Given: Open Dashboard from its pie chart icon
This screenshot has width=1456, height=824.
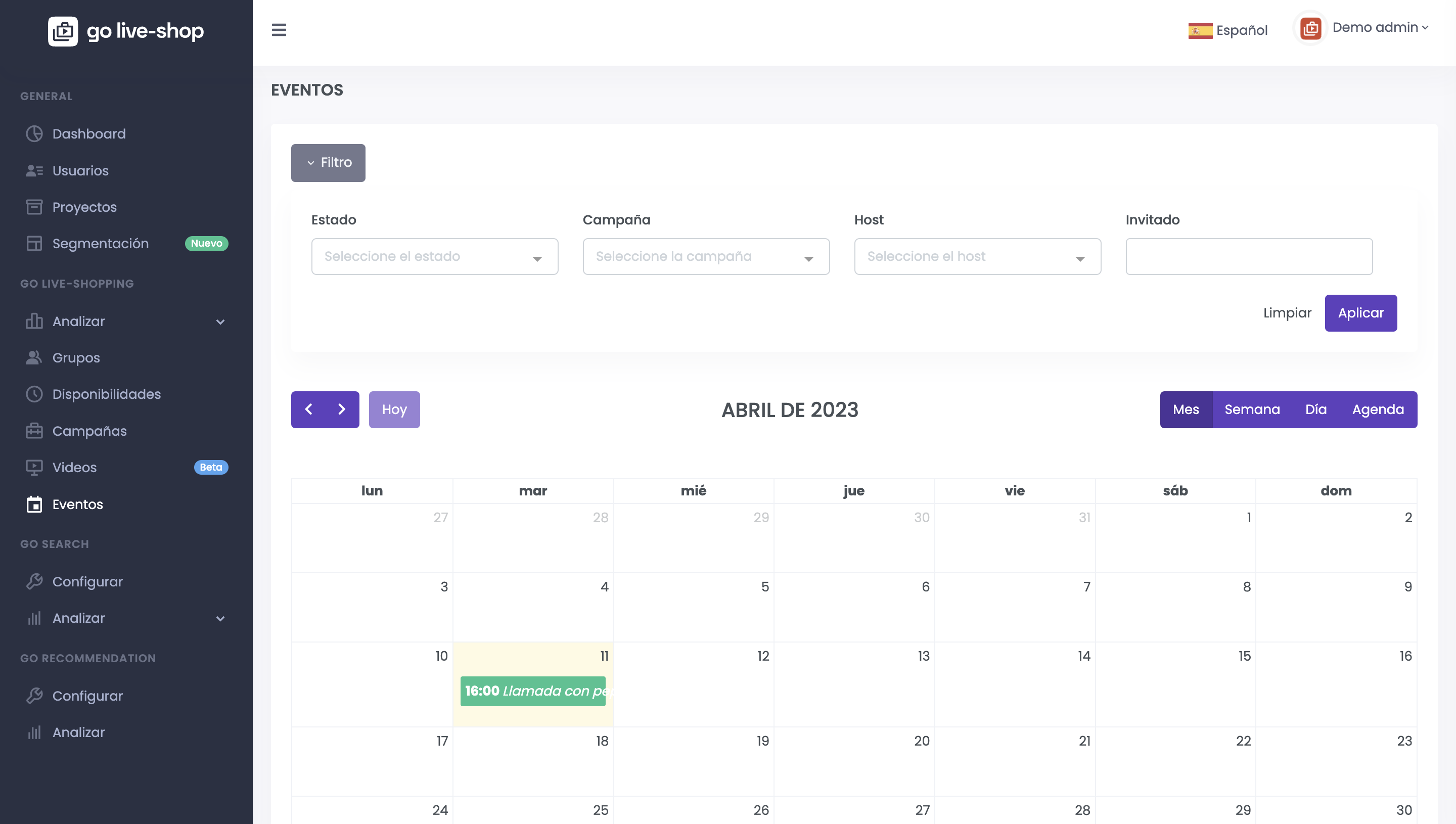Looking at the screenshot, I should 34,133.
